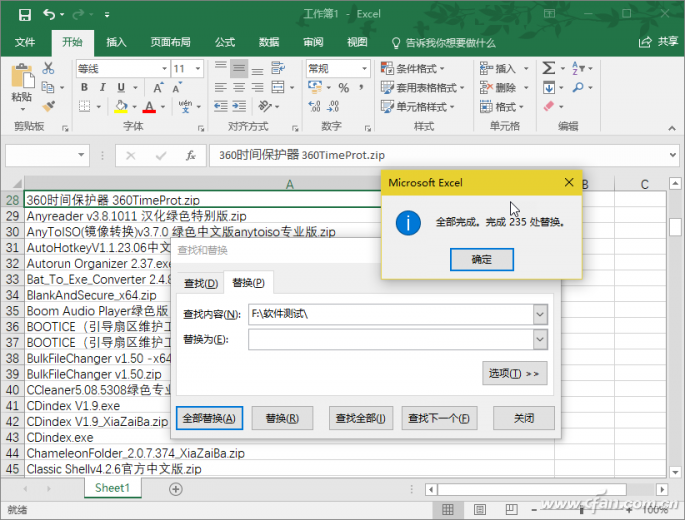This screenshot has height=520, width=685.
Task: Toggle Bold formatting
Action: (84, 87)
